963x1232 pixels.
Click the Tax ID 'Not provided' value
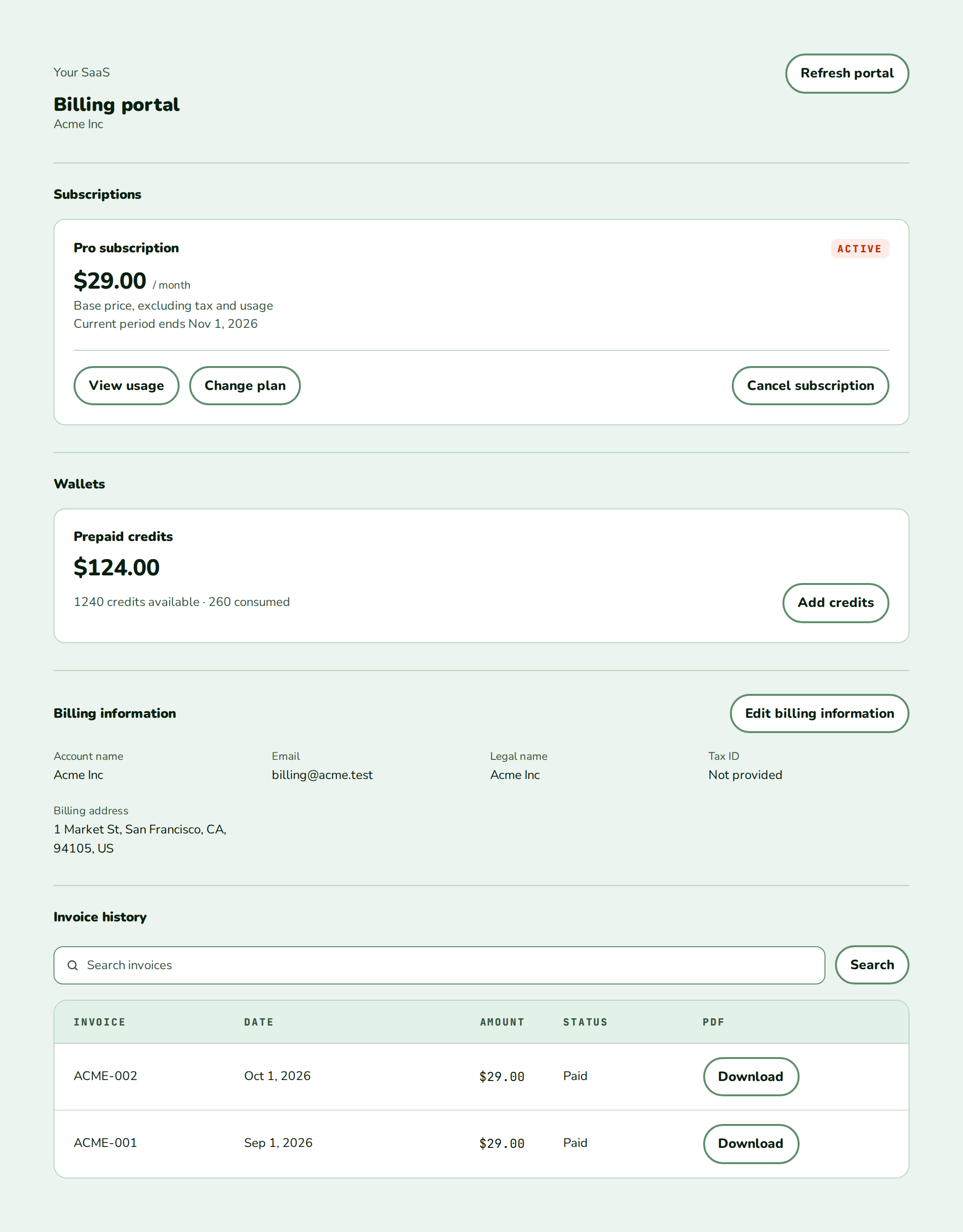[745, 775]
